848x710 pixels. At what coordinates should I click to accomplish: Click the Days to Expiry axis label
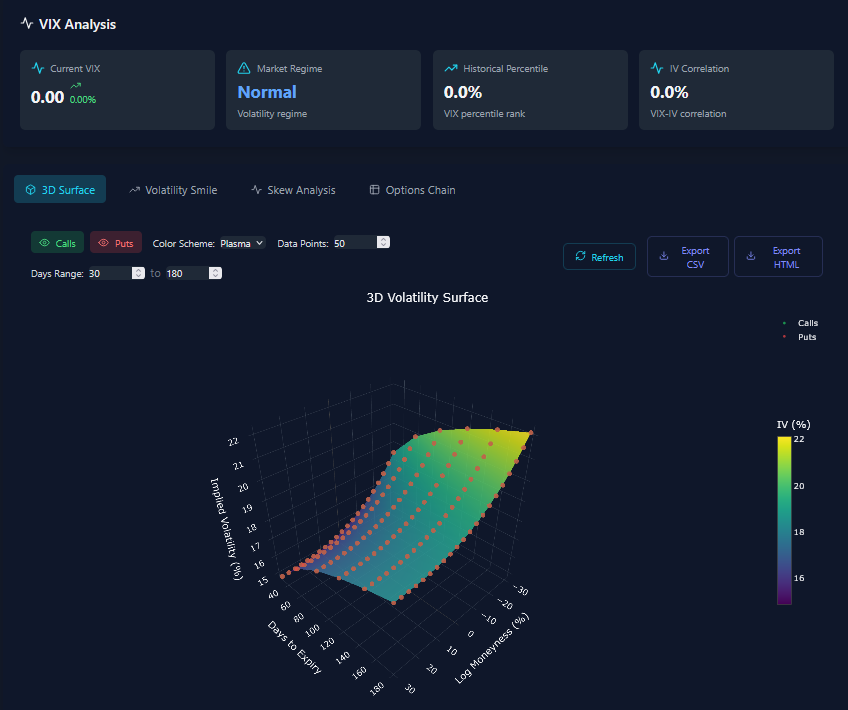tap(294, 647)
